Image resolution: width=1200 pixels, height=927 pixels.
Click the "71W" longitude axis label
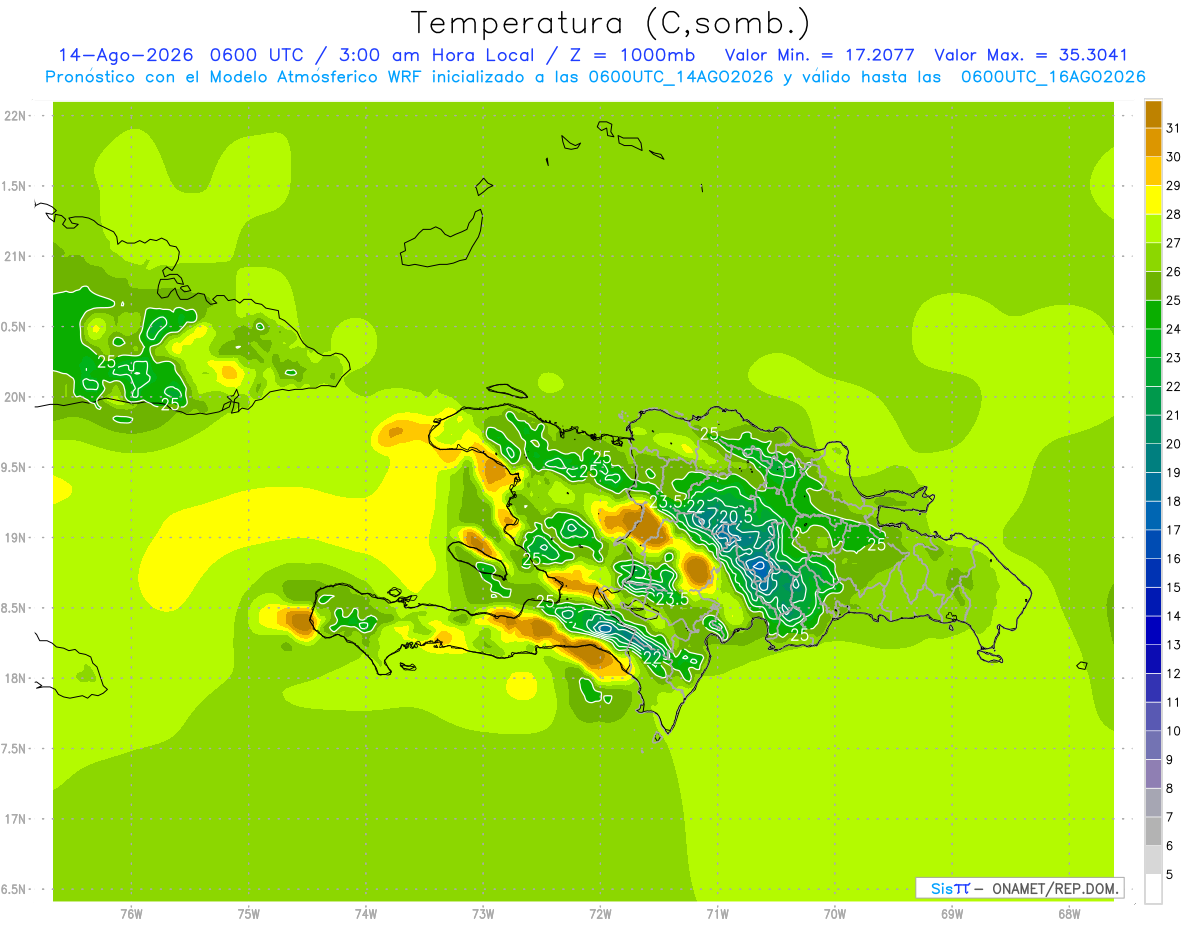[717, 914]
